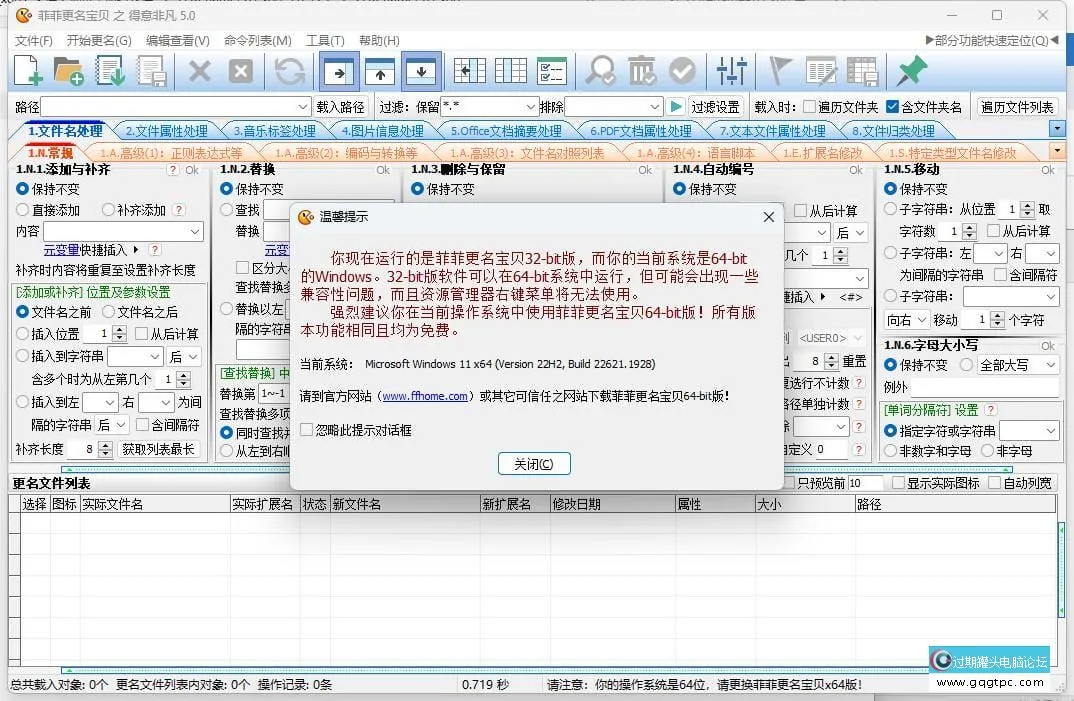Viewport: 1074px width, 701px height.
Task: Click the filter funnel toolbar icon
Action: pos(779,70)
